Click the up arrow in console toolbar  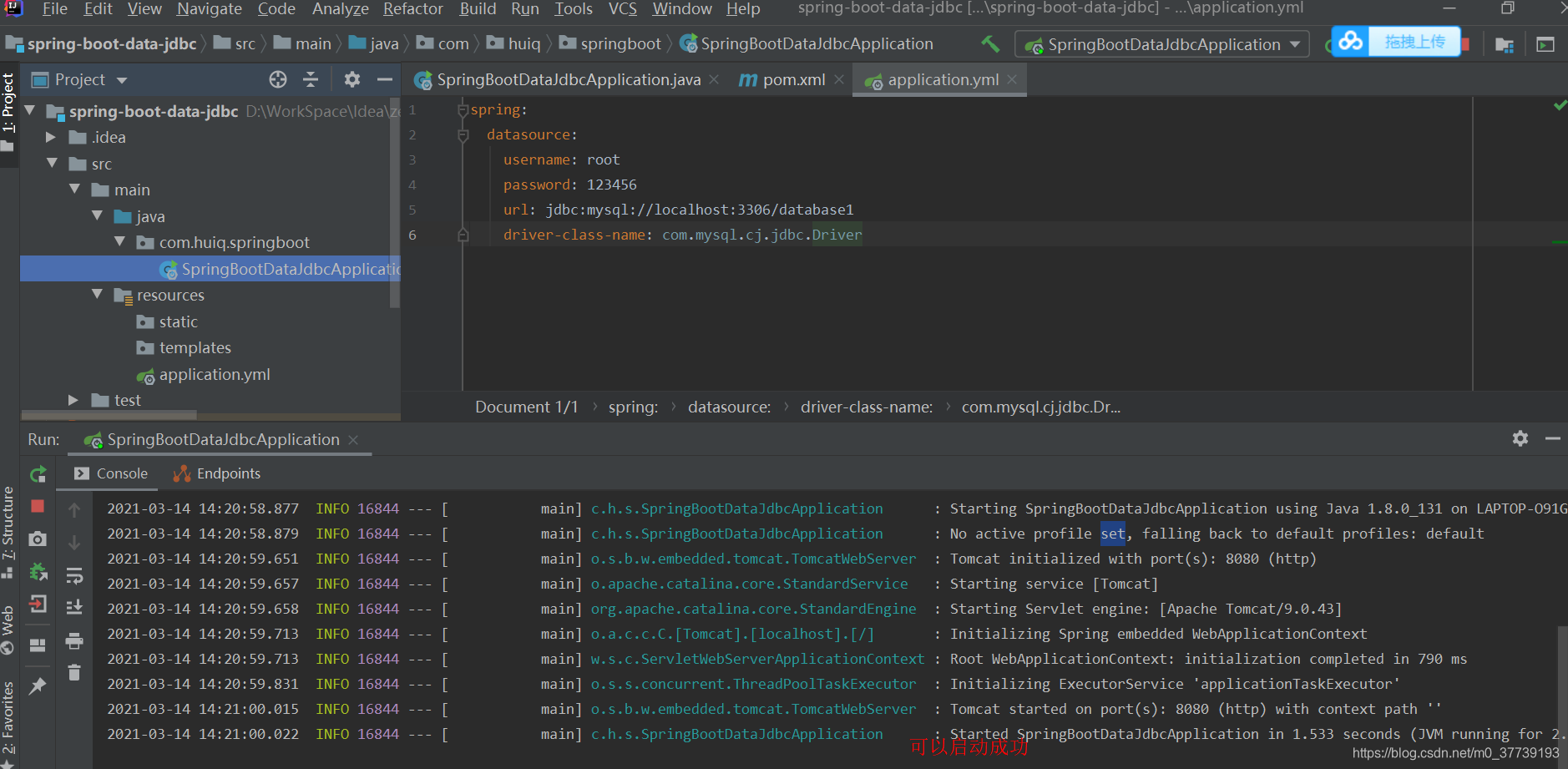(74, 509)
